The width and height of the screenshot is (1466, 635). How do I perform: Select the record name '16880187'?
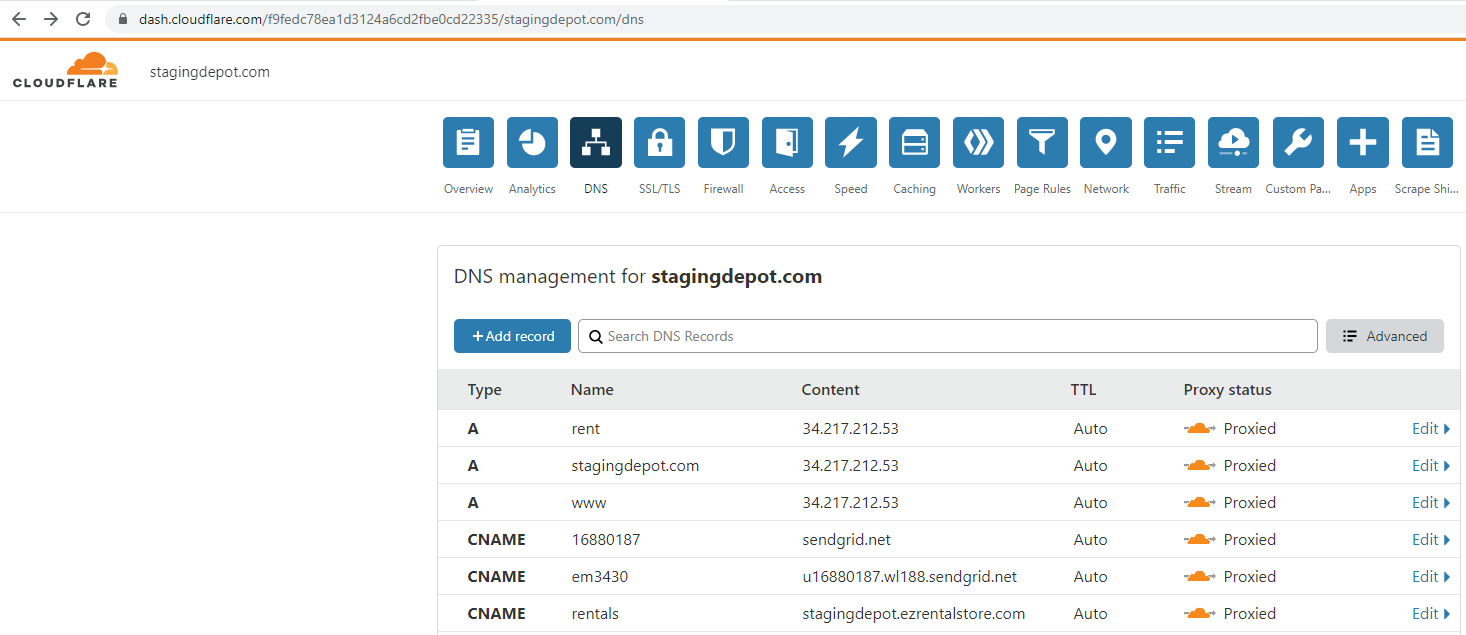click(x=606, y=540)
